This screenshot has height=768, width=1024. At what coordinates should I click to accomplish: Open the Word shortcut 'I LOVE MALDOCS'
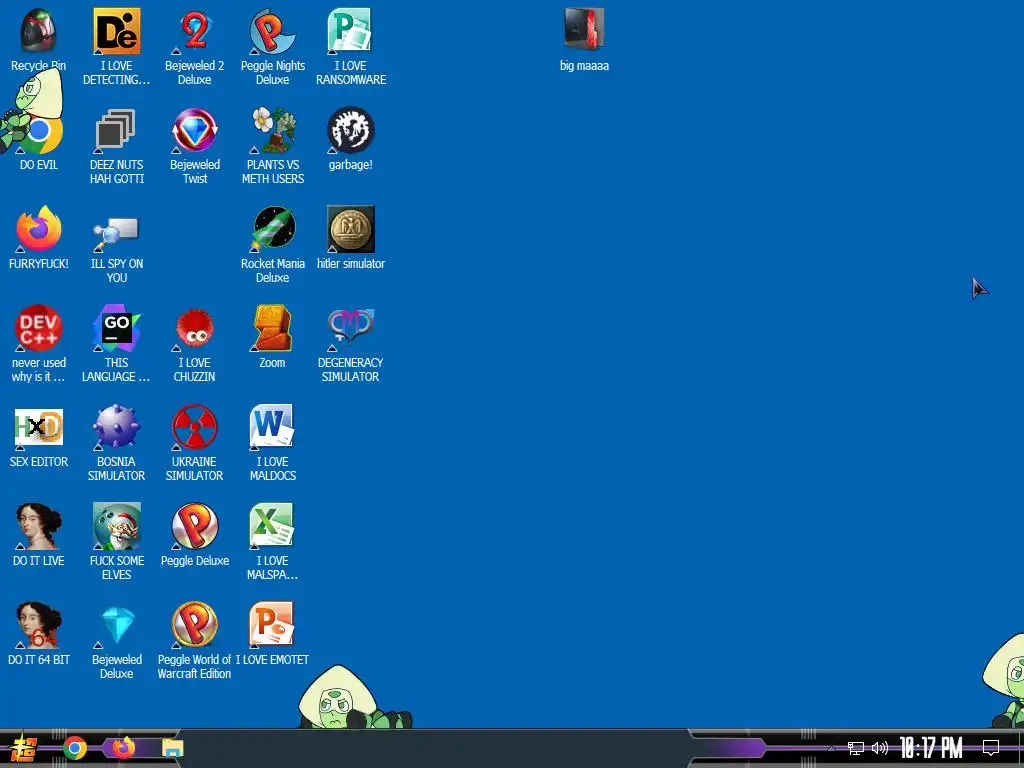click(x=272, y=427)
